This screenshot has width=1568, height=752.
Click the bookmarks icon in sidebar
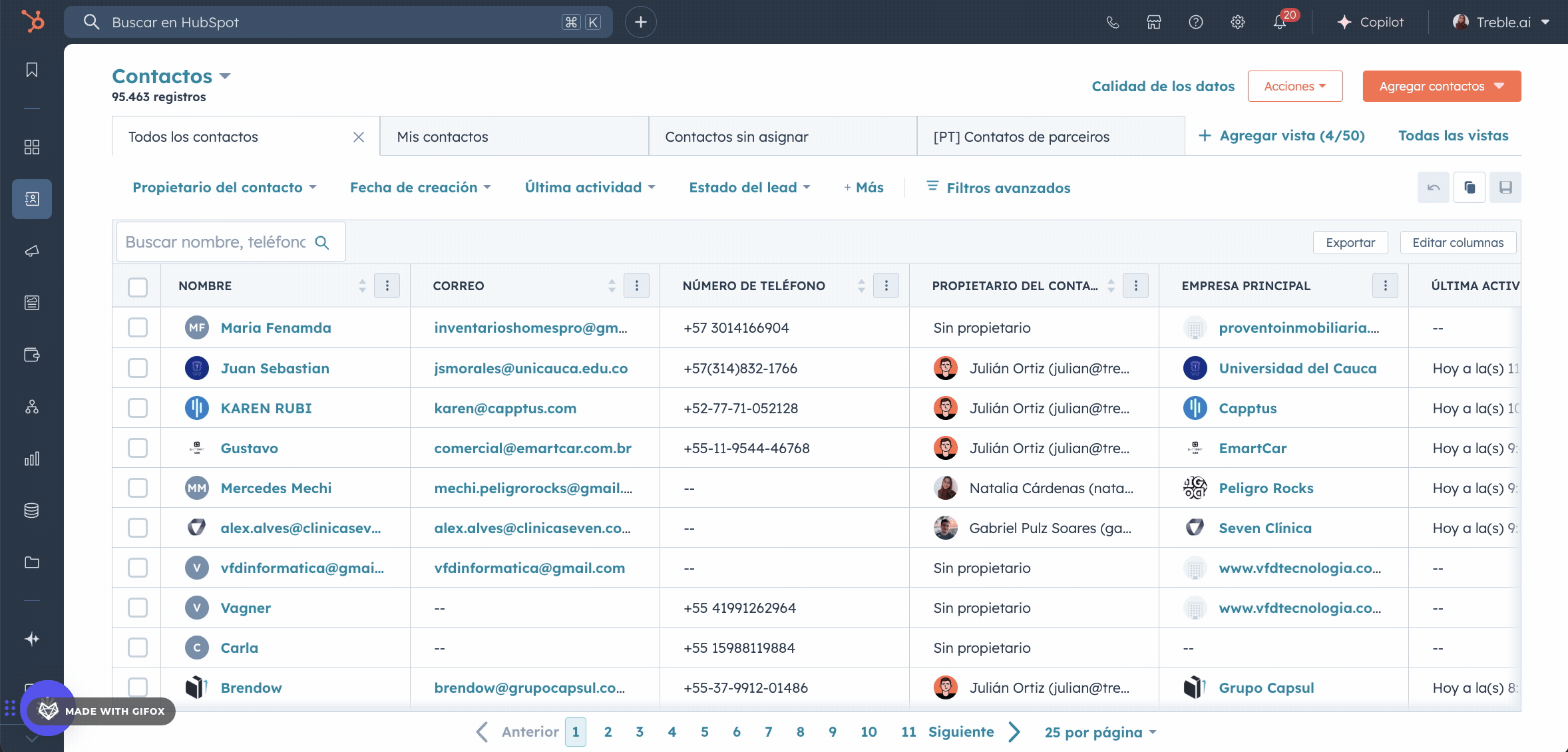31,70
